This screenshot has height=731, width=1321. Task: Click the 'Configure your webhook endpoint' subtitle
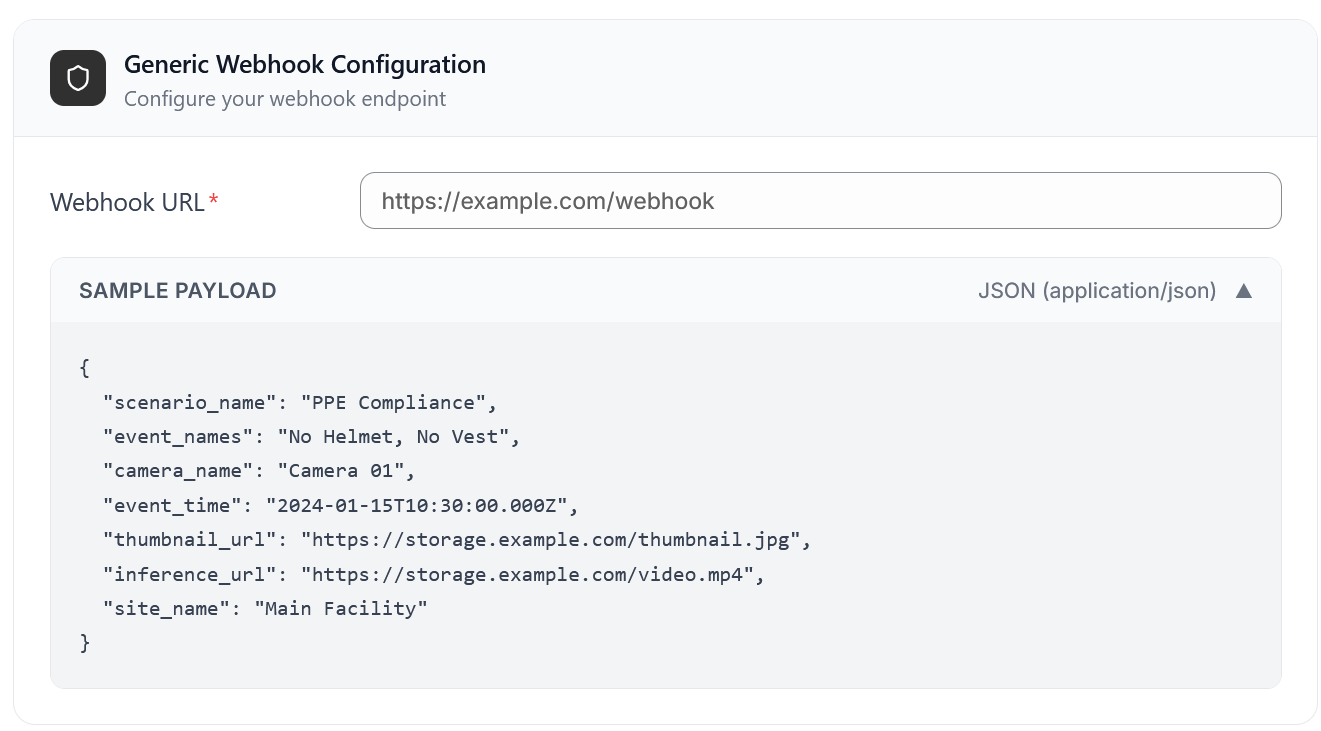click(x=285, y=99)
